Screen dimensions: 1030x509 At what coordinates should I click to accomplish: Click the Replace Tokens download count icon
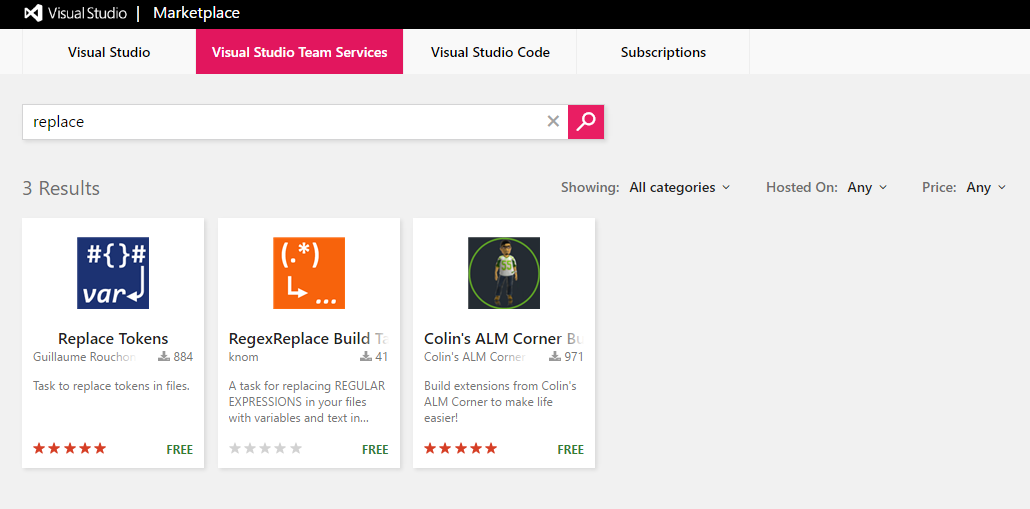[x=164, y=357]
